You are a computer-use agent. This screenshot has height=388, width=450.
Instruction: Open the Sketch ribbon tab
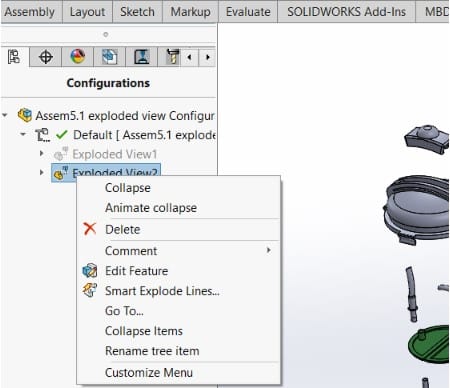click(137, 12)
